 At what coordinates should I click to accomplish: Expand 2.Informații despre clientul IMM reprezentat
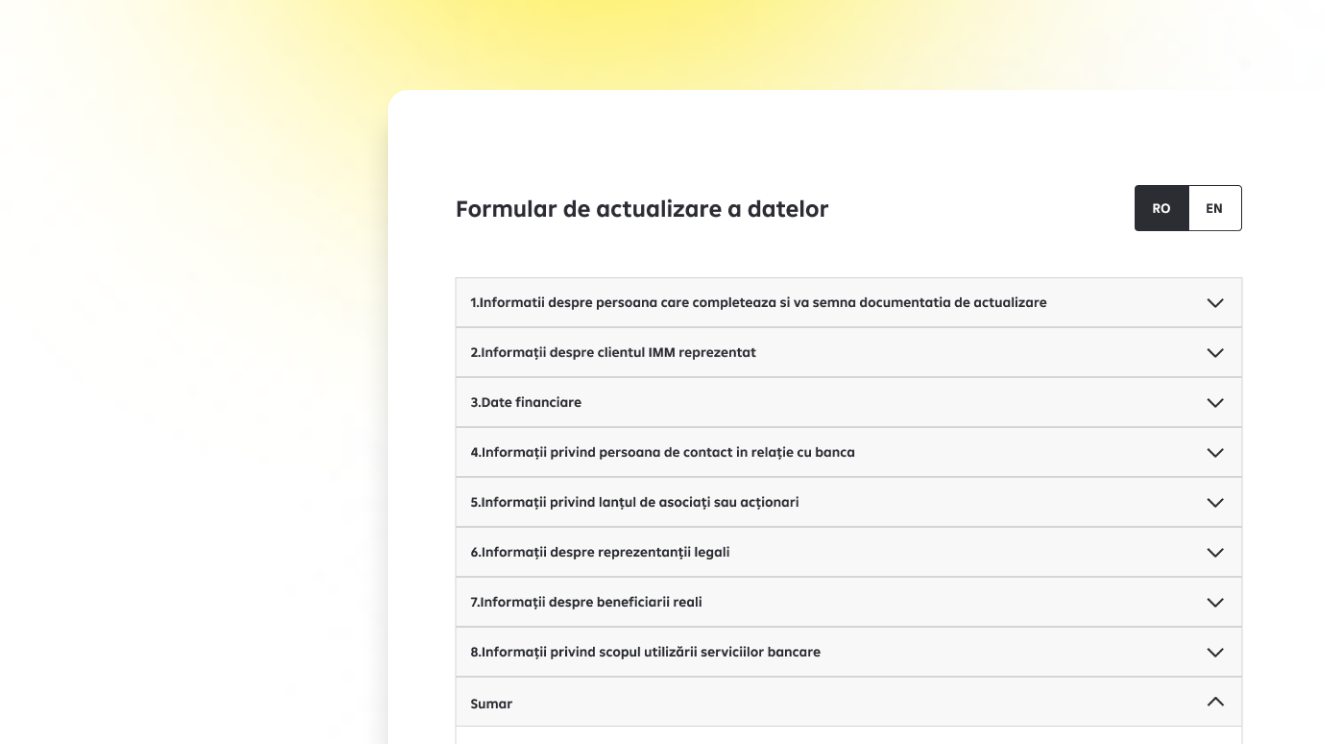tap(613, 352)
